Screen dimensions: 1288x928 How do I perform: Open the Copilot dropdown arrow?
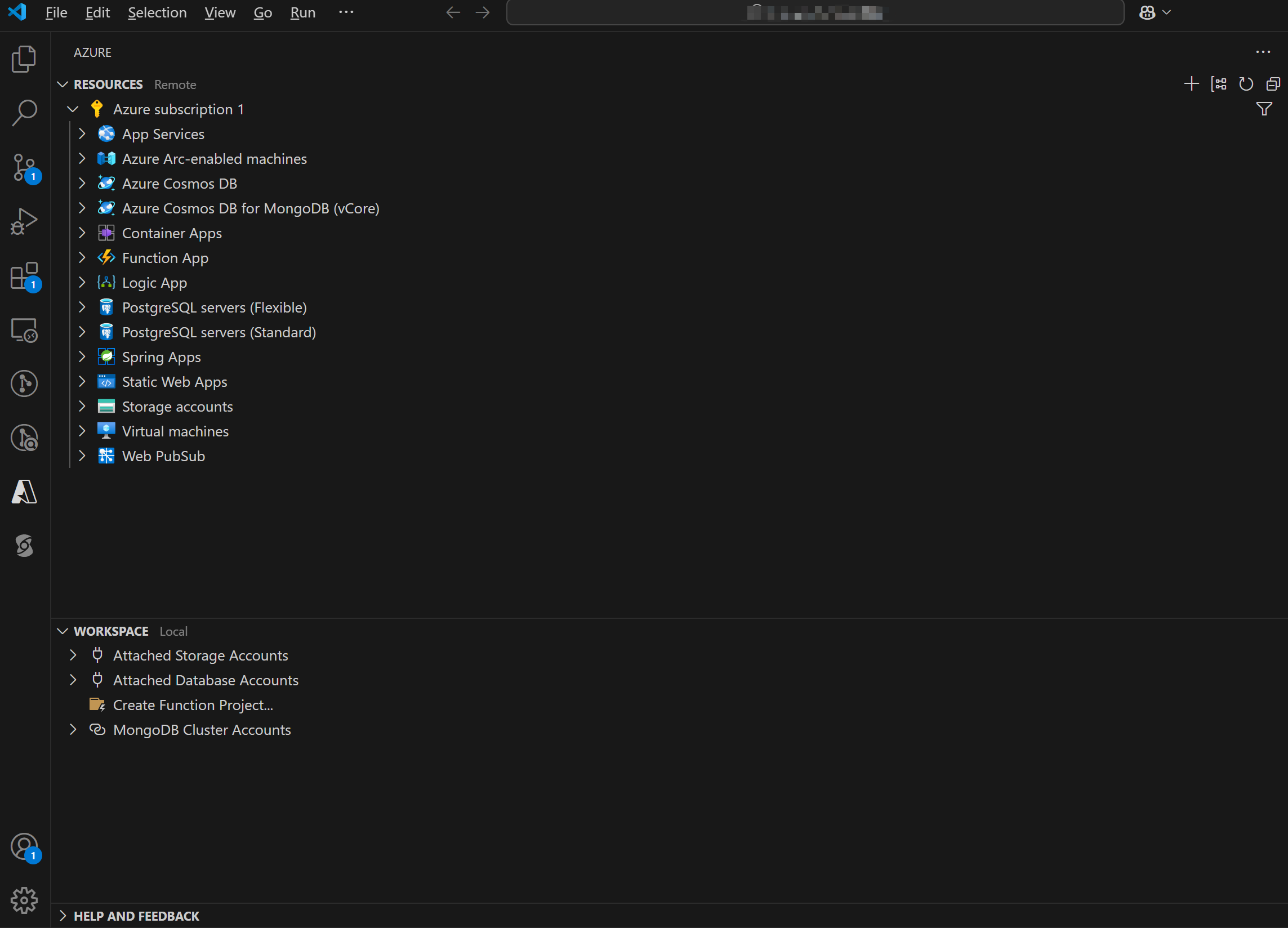click(1166, 12)
